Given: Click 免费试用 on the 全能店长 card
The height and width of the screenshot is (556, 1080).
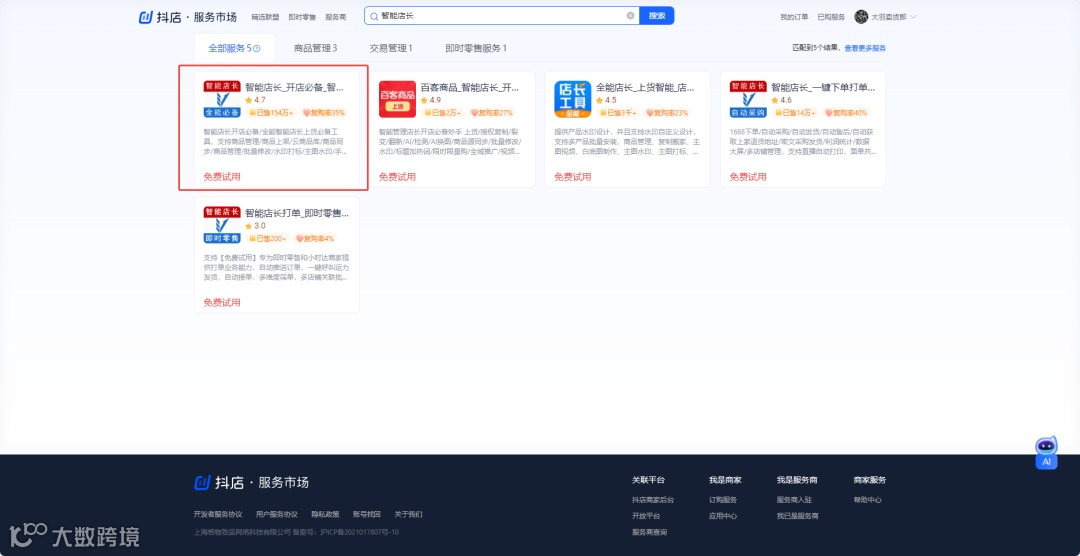Looking at the screenshot, I should (x=573, y=176).
